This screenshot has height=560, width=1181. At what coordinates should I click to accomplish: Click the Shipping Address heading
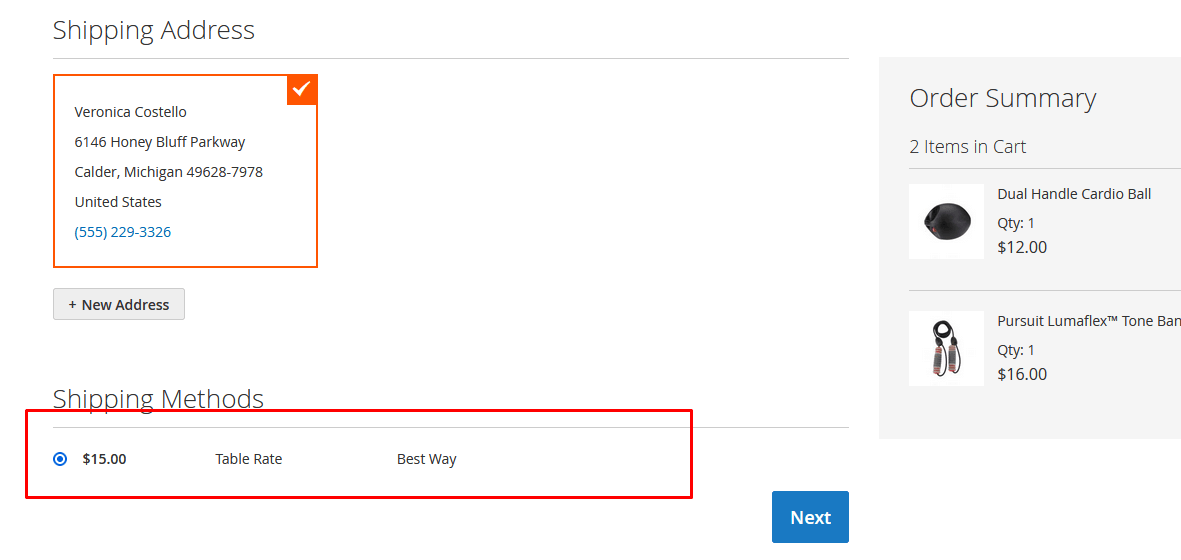pyautogui.click(x=154, y=30)
